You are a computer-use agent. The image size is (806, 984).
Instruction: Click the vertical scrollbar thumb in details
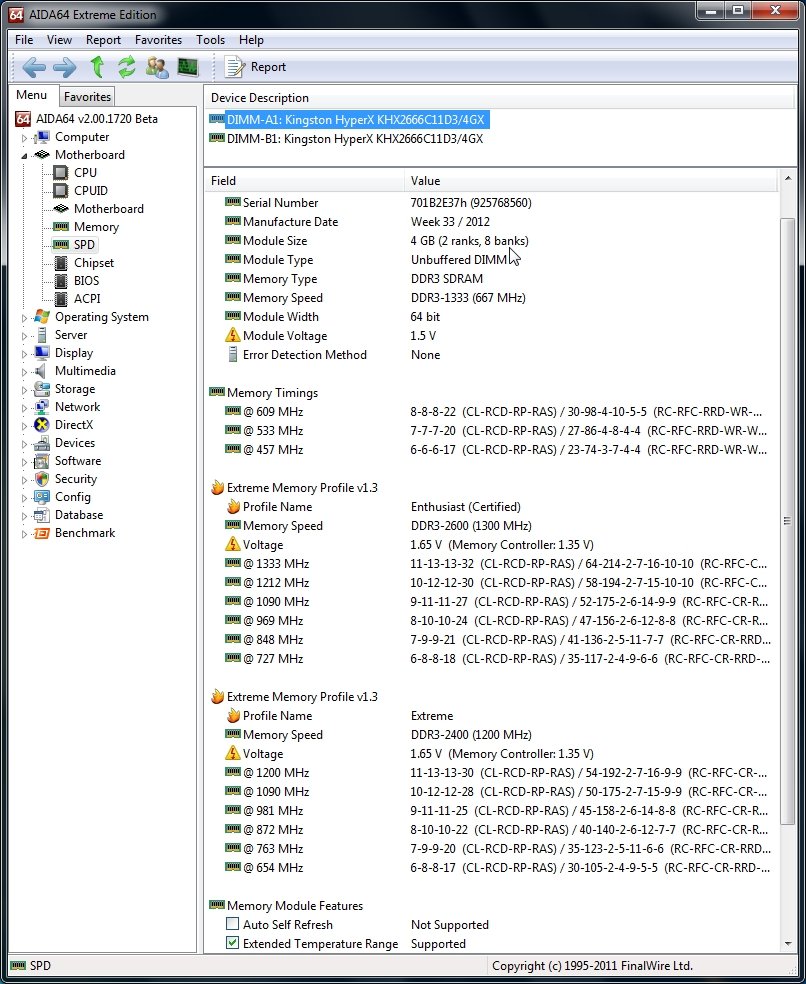pyautogui.click(x=788, y=521)
